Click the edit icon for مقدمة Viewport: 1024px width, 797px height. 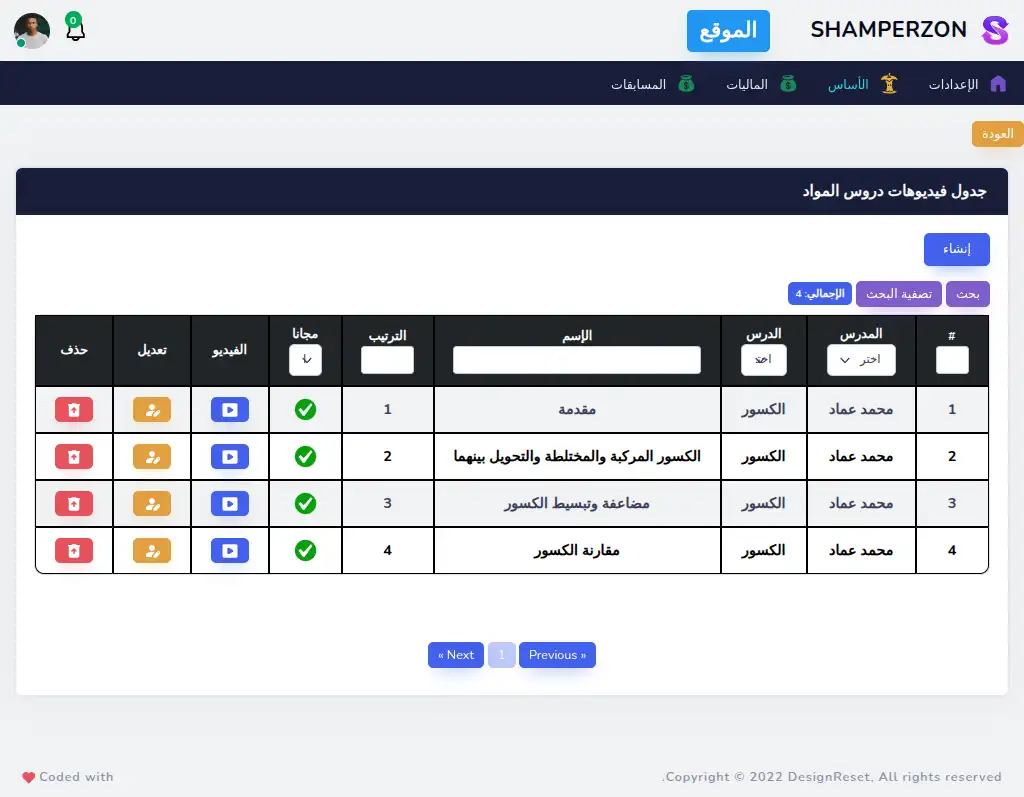152,409
